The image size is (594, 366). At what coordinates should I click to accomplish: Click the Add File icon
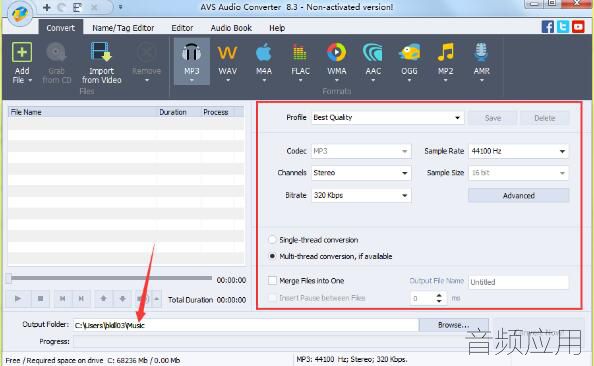22,52
